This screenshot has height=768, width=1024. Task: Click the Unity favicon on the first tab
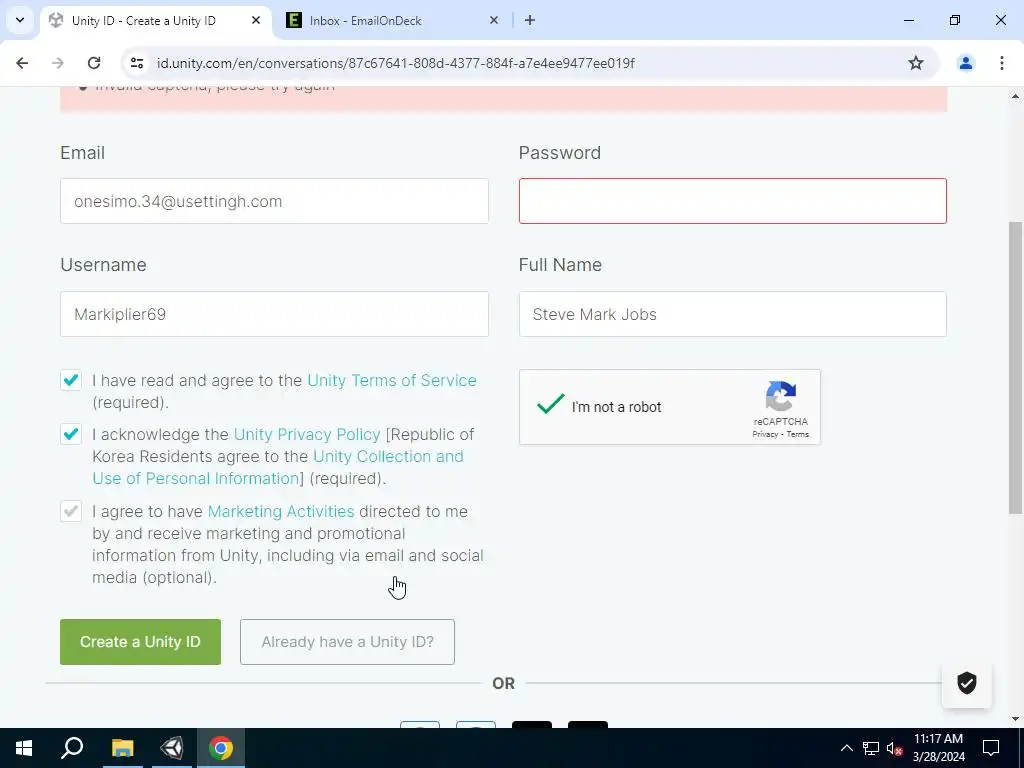coord(56,20)
